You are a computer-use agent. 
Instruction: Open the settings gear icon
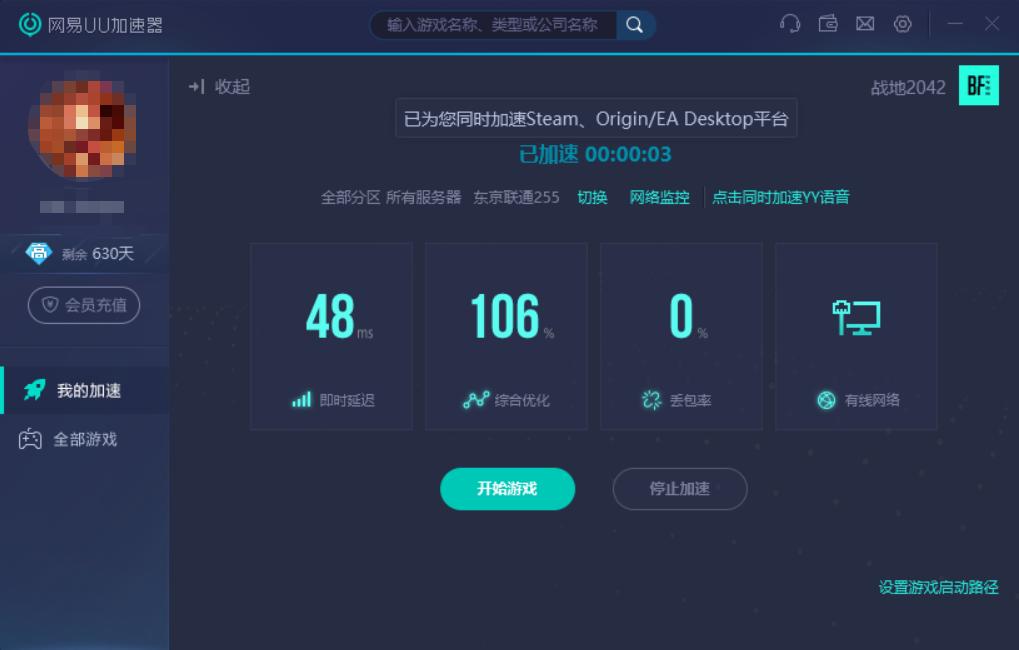(x=901, y=23)
